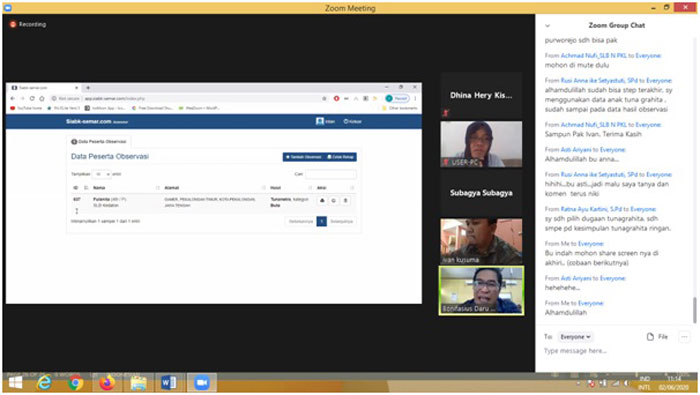700x395 pixels.
Task: Open a new tab with plus button
Action: point(88,87)
